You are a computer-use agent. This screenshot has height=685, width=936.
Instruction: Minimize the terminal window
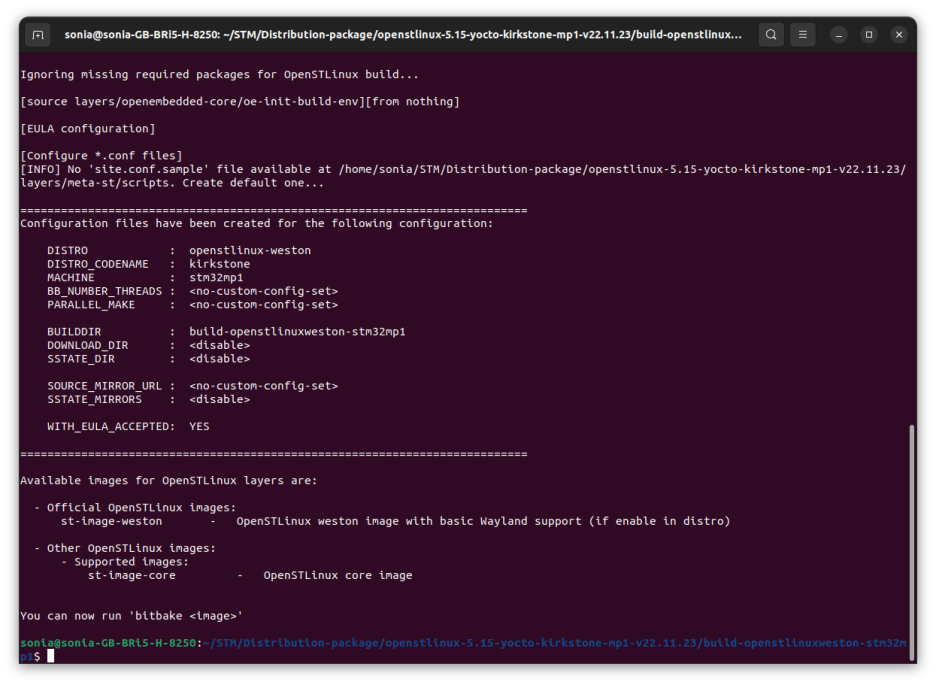pyautogui.click(x=839, y=35)
